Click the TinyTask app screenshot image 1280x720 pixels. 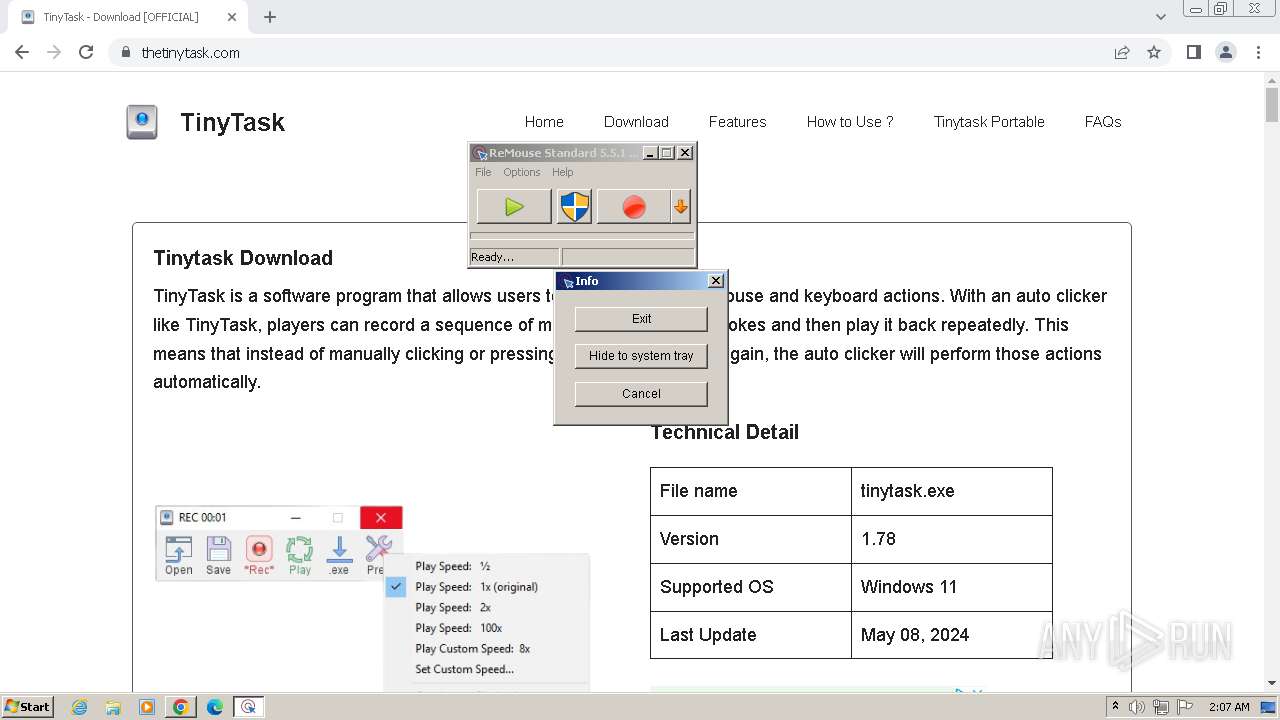(x=372, y=598)
